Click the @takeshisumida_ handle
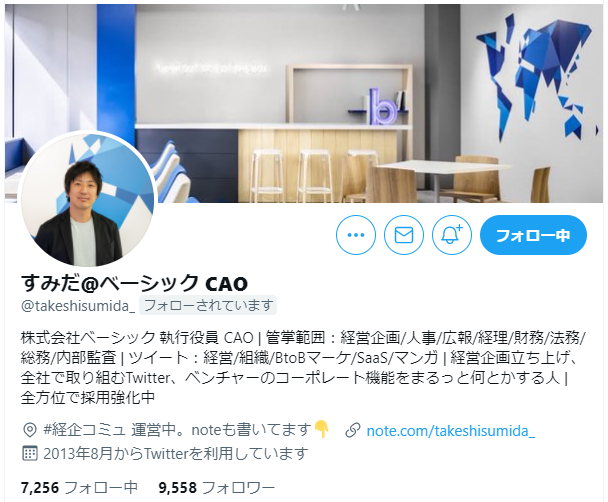 coord(78,306)
